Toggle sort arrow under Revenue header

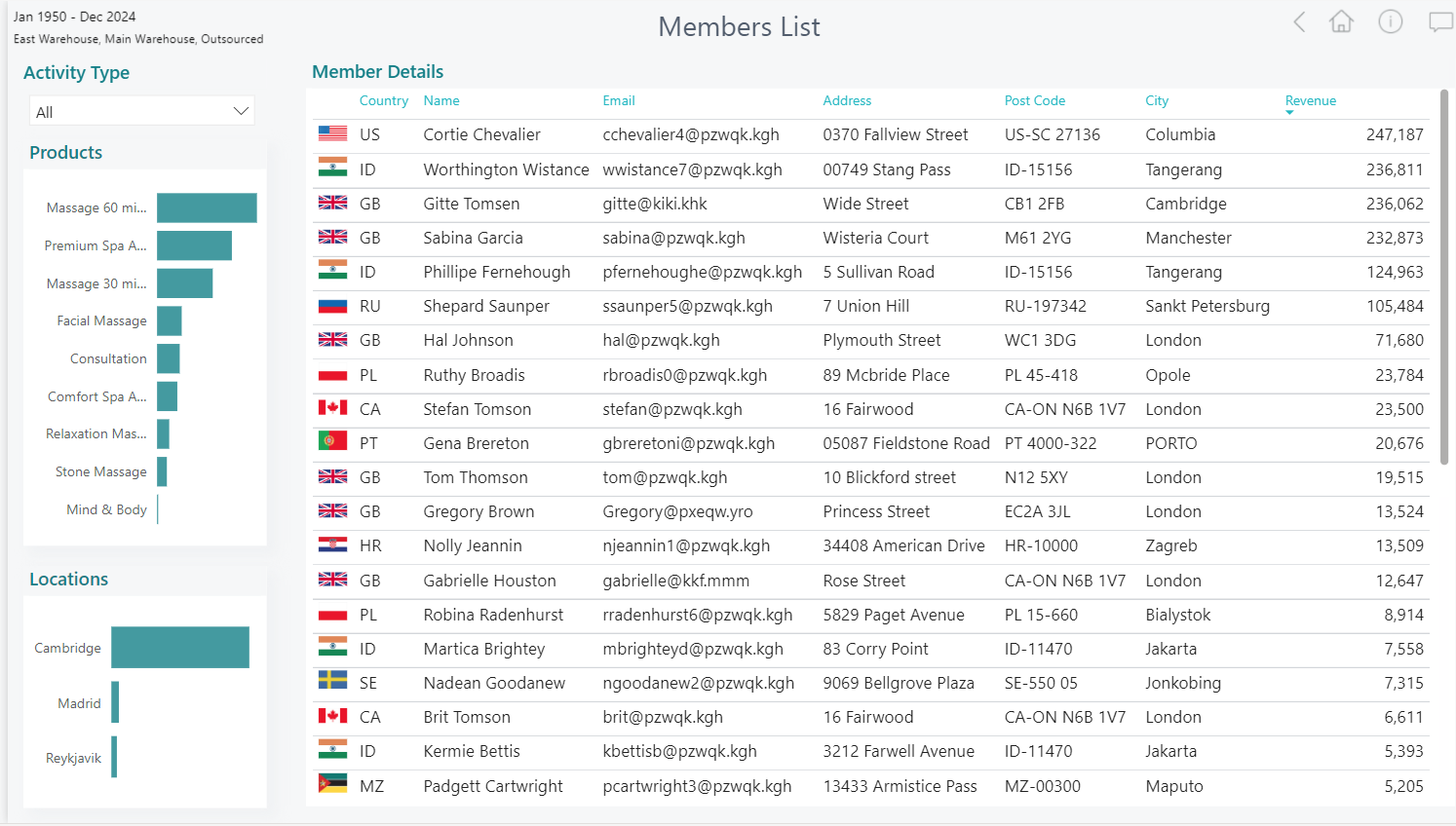point(1289,113)
